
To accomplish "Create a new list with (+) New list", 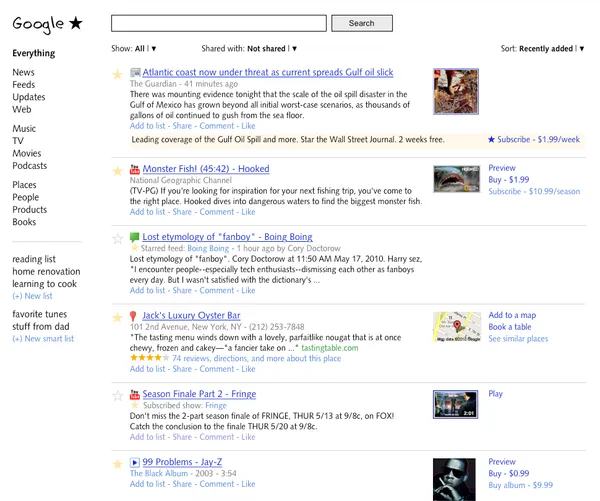I will click(32, 296).
